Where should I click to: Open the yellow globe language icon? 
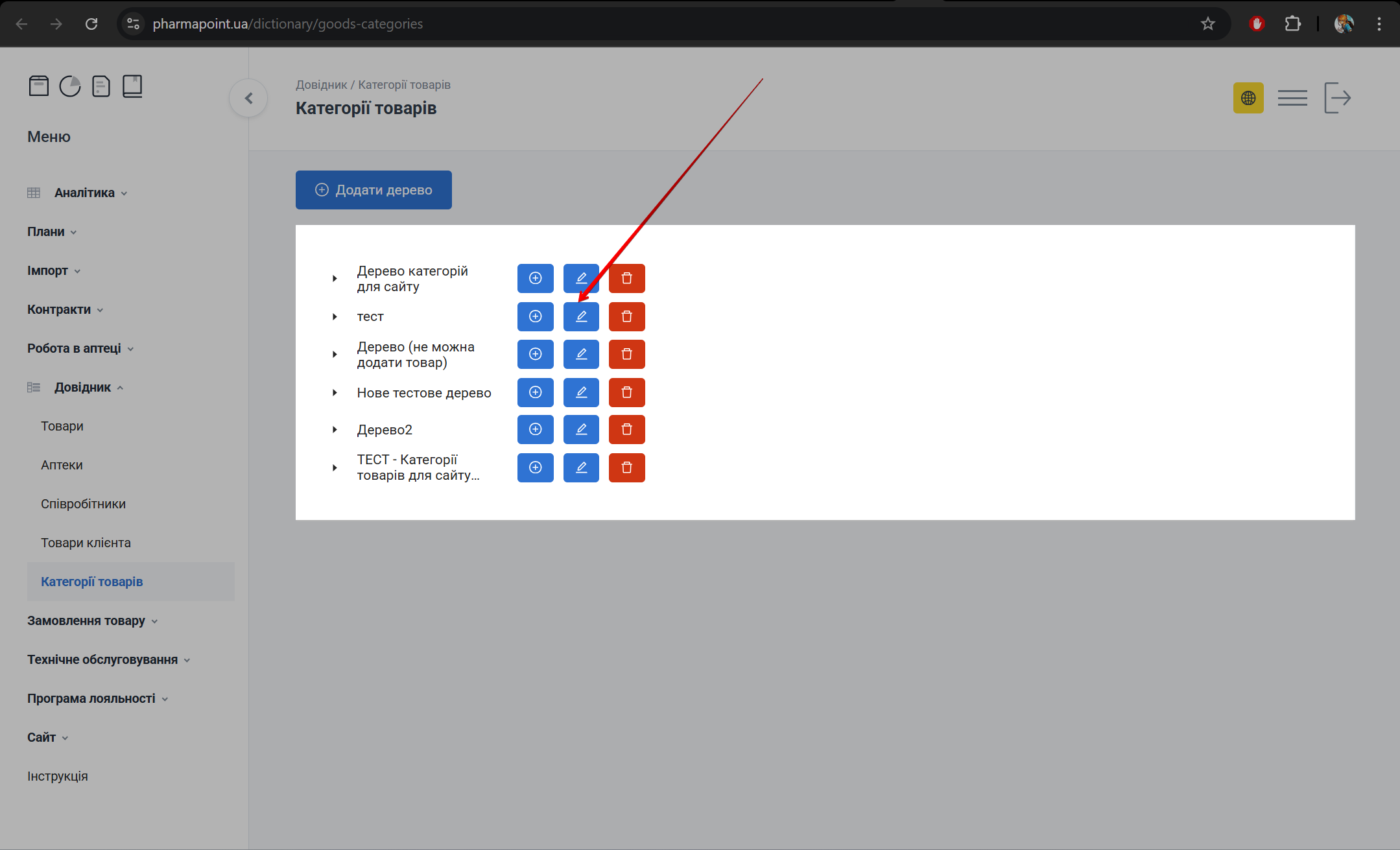coord(1248,98)
